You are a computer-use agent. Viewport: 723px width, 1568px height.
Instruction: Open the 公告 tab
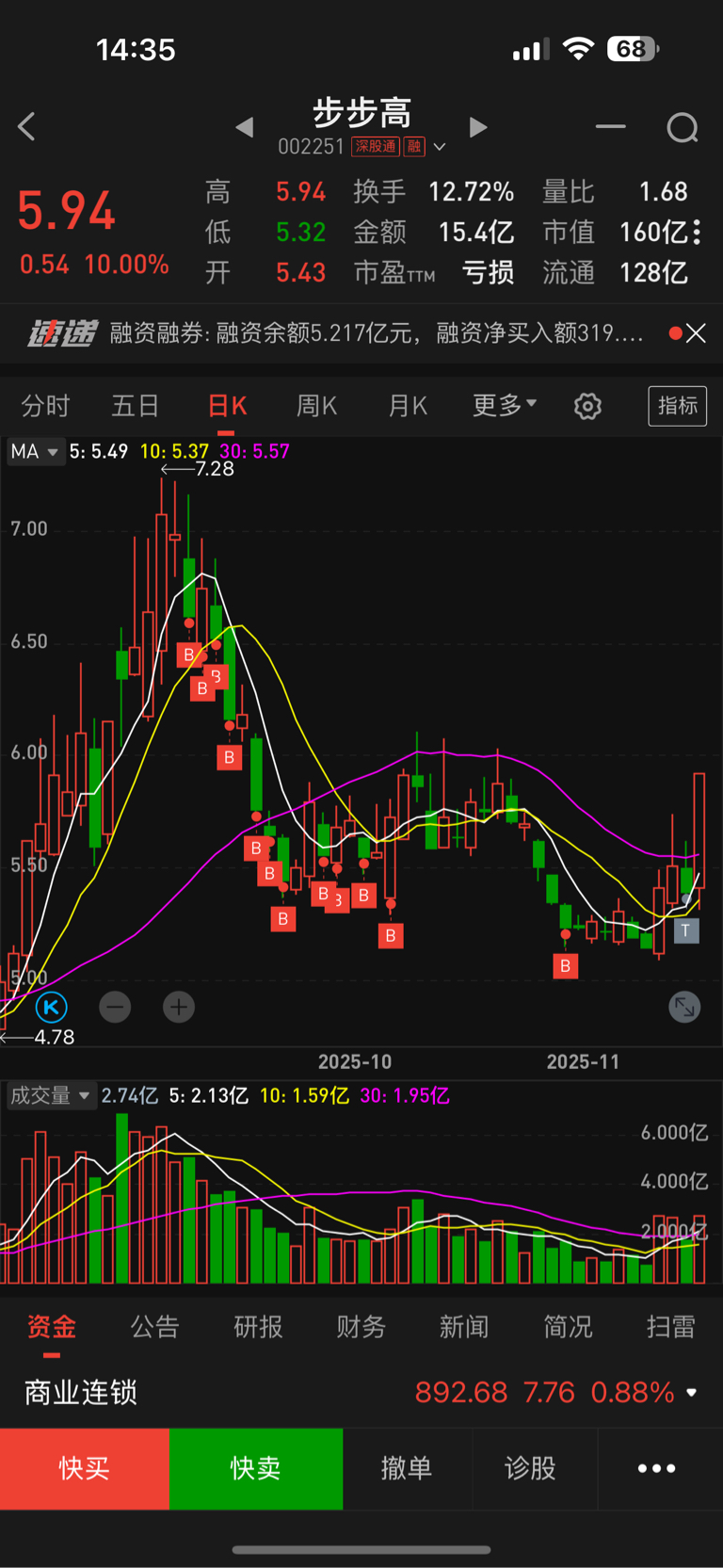point(154,1327)
